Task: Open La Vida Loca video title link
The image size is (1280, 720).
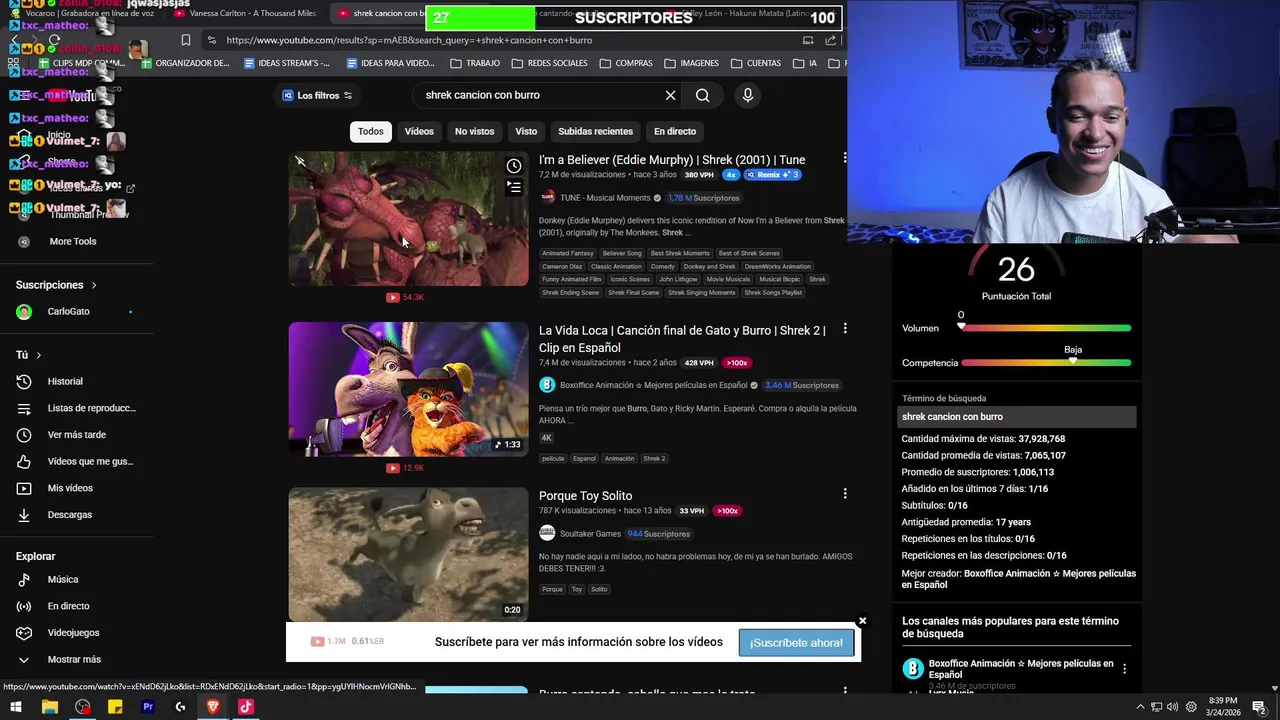Action: coord(682,339)
